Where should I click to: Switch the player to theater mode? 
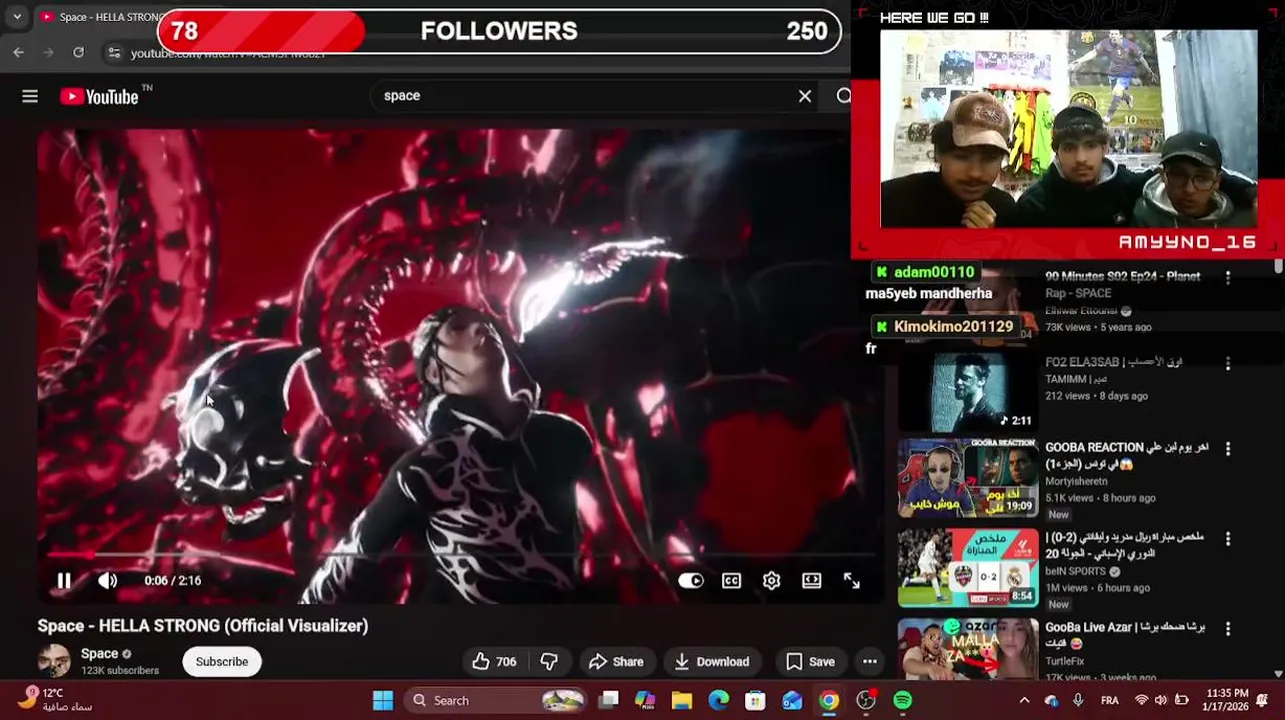811,580
